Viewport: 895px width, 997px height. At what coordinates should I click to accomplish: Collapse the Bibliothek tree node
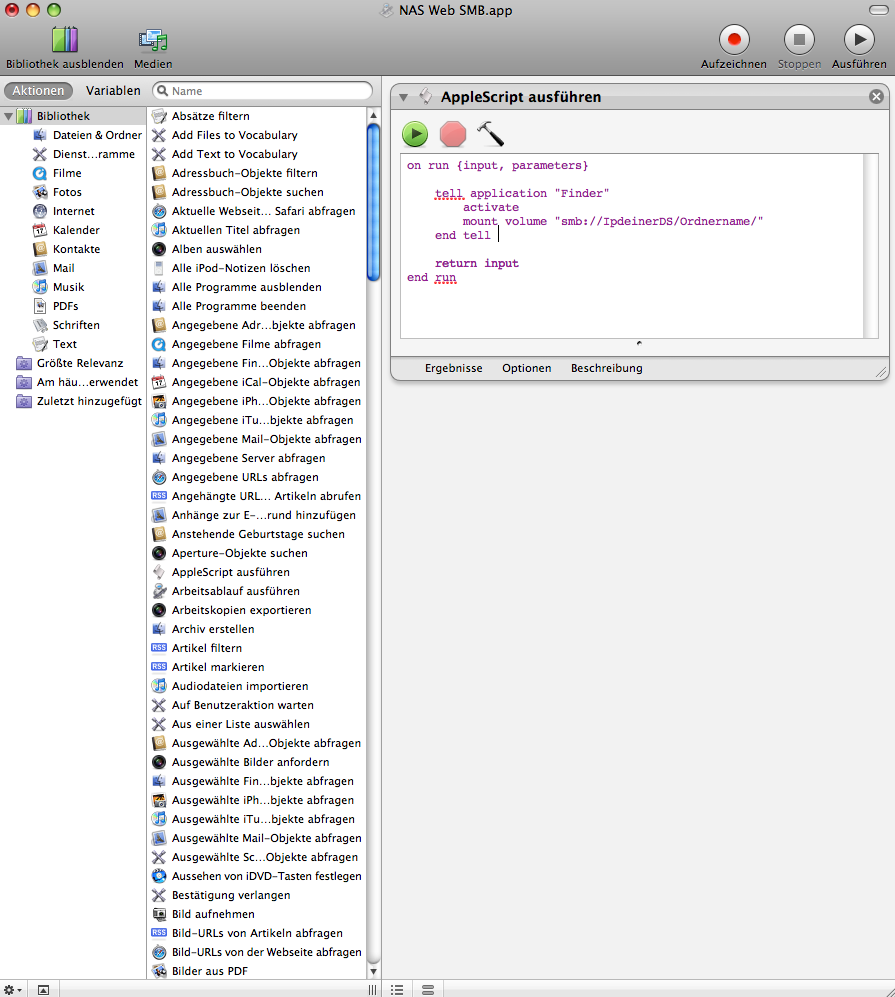[x=8, y=116]
